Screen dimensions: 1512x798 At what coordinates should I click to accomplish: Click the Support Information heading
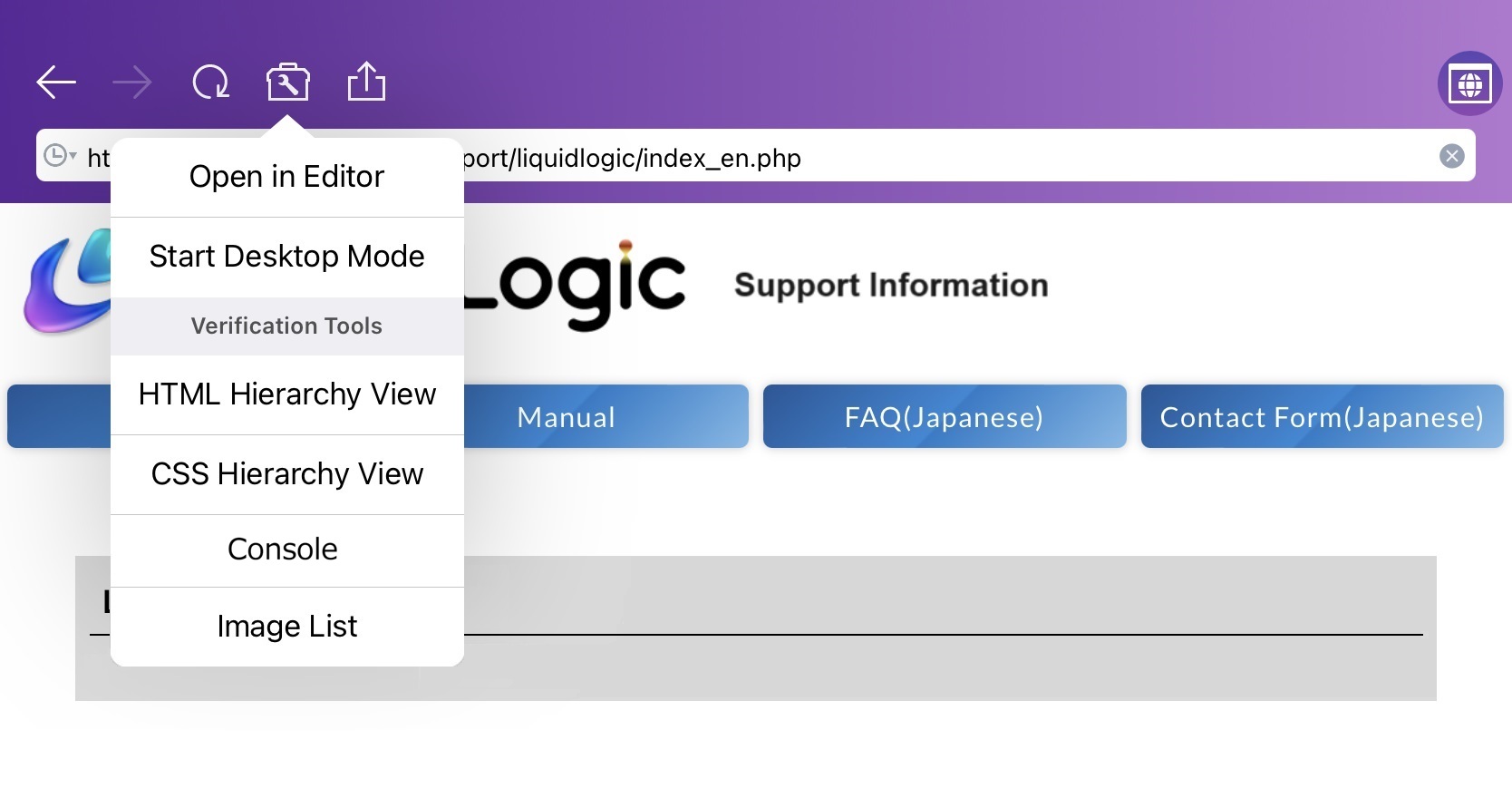tap(891, 285)
